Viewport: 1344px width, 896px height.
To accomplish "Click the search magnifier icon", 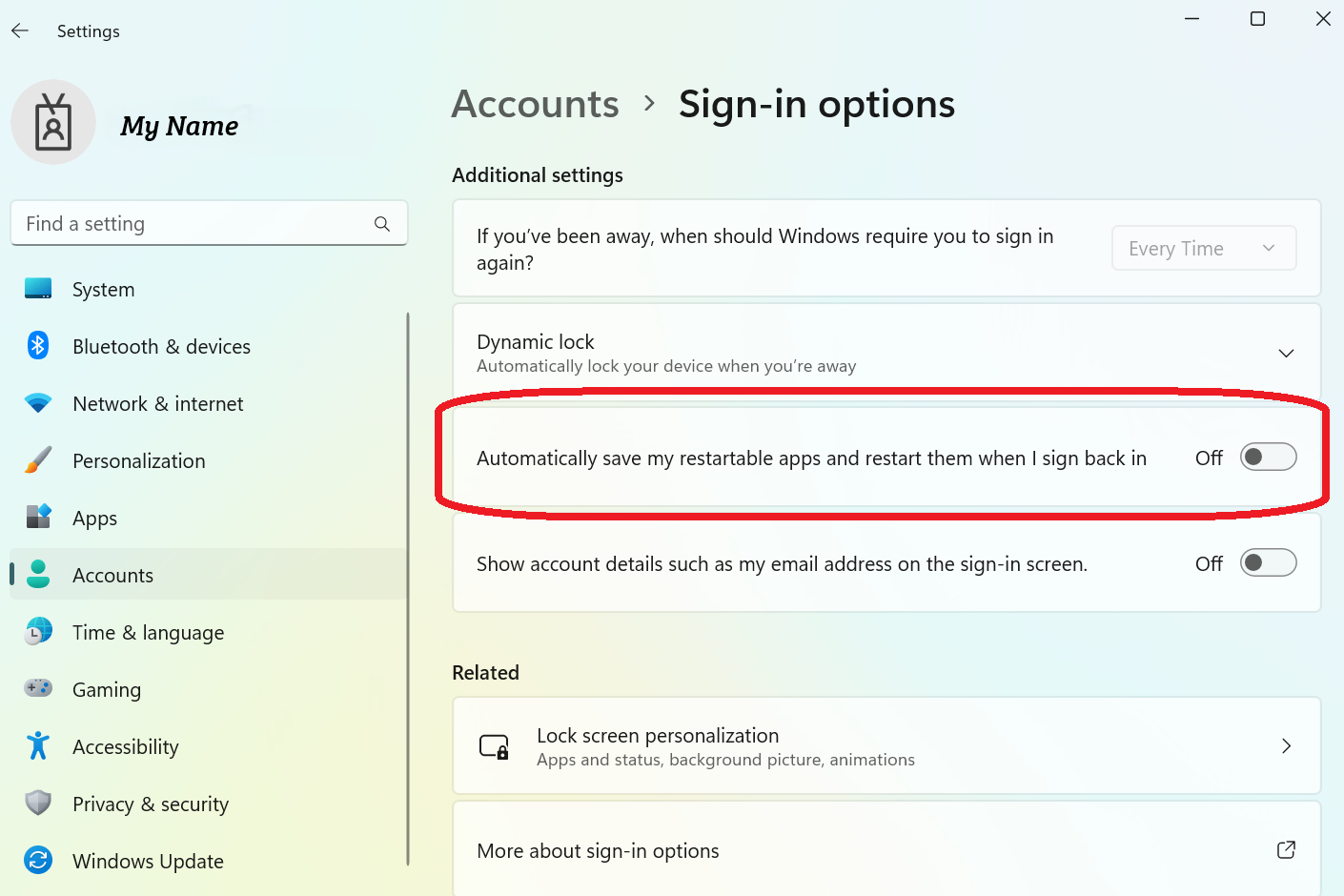I will pos(382,224).
